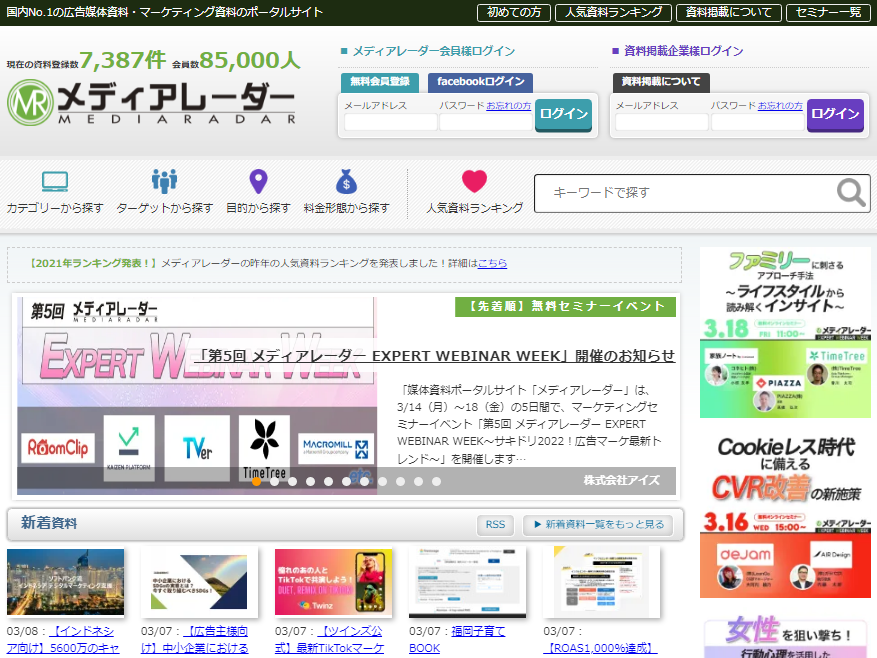Open the 福岡子育て BOOK thumbnail
The image size is (877, 658).
click(x=468, y=582)
